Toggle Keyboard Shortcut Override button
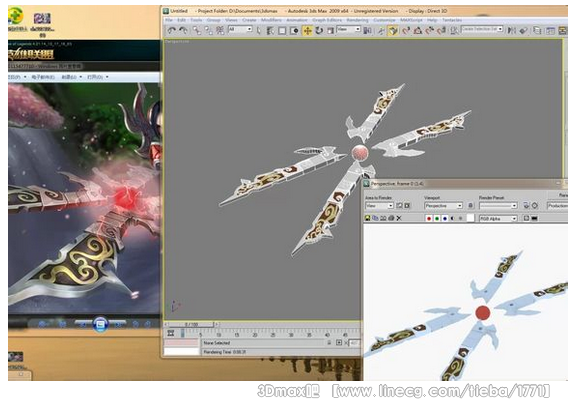The width and height of the screenshot is (579, 408). click(x=393, y=31)
